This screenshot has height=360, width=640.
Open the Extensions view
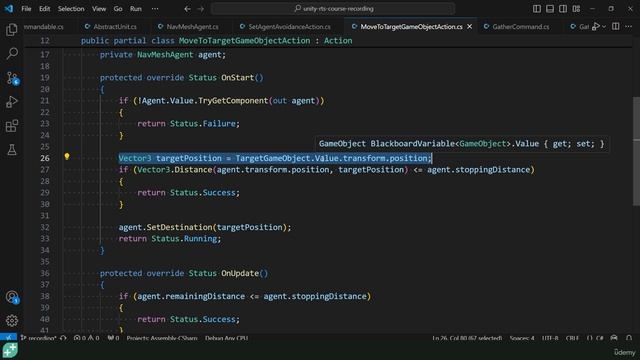point(12,126)
